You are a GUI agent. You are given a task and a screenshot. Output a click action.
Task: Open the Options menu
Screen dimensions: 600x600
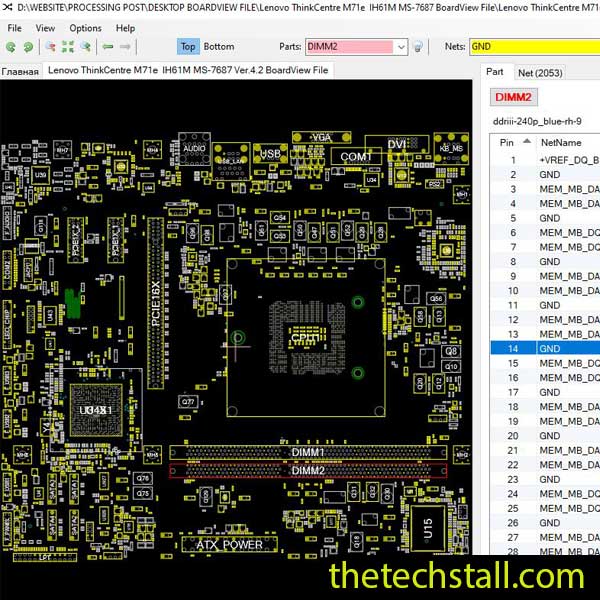coord(85,28)
